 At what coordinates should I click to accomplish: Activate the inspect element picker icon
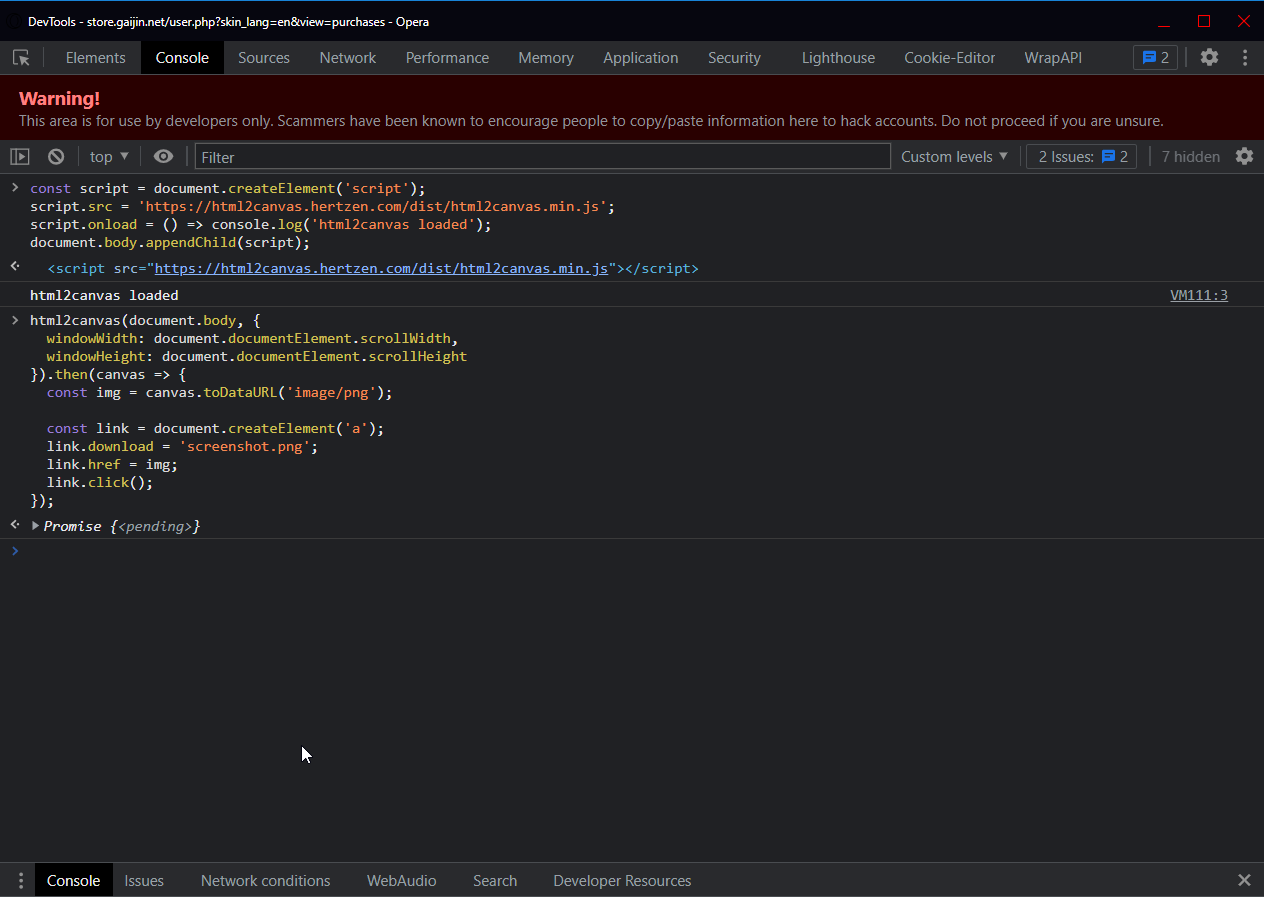tap(21, 58)
